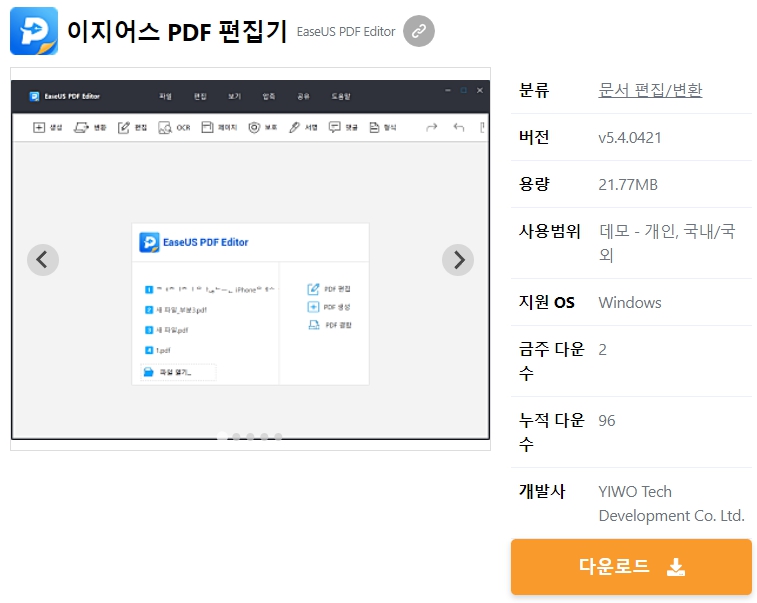757x603 pixels.
Task: Jump to the first carousel dot
Action: click(222, 436)
